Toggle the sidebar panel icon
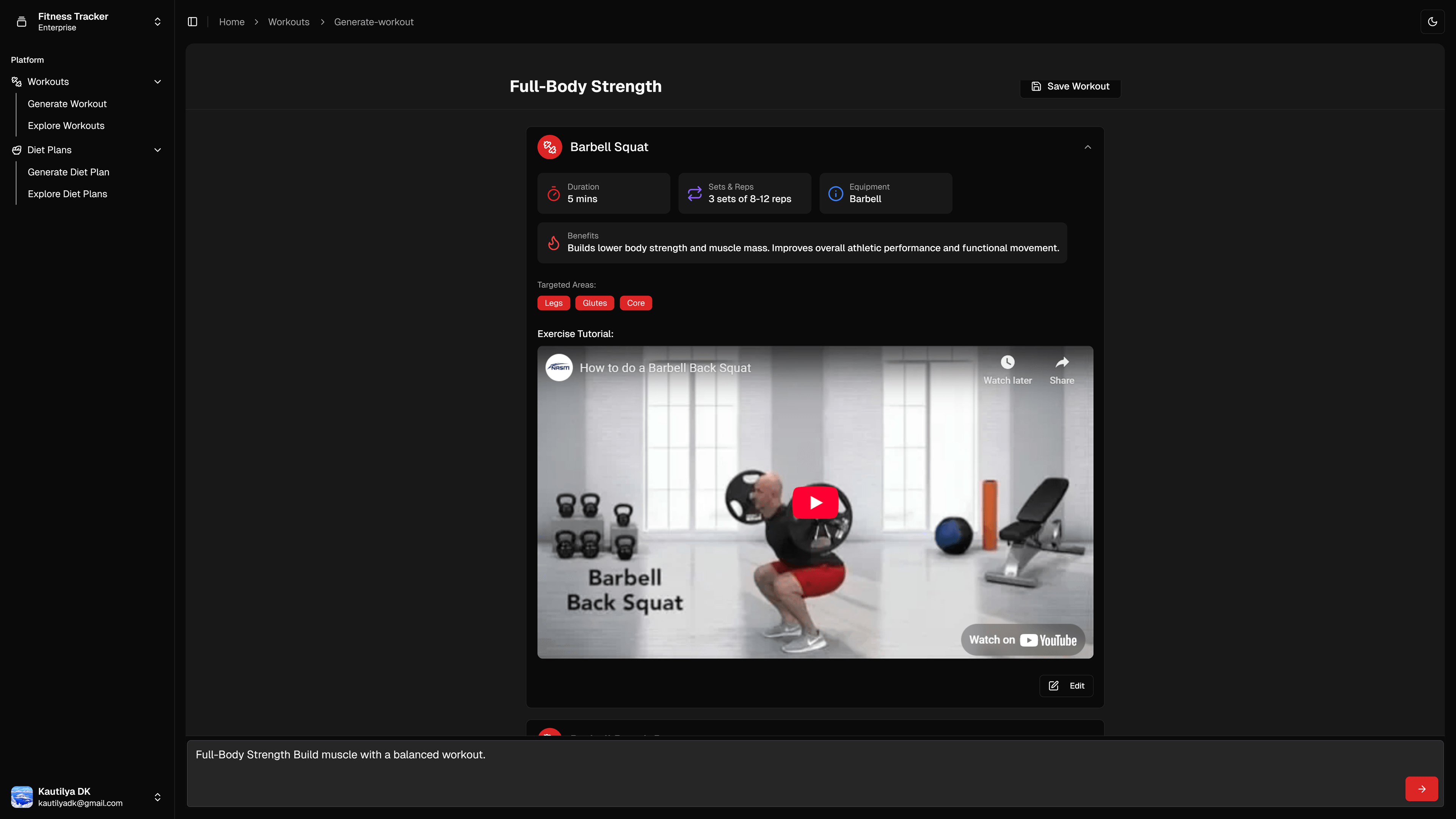 point(192,22)
